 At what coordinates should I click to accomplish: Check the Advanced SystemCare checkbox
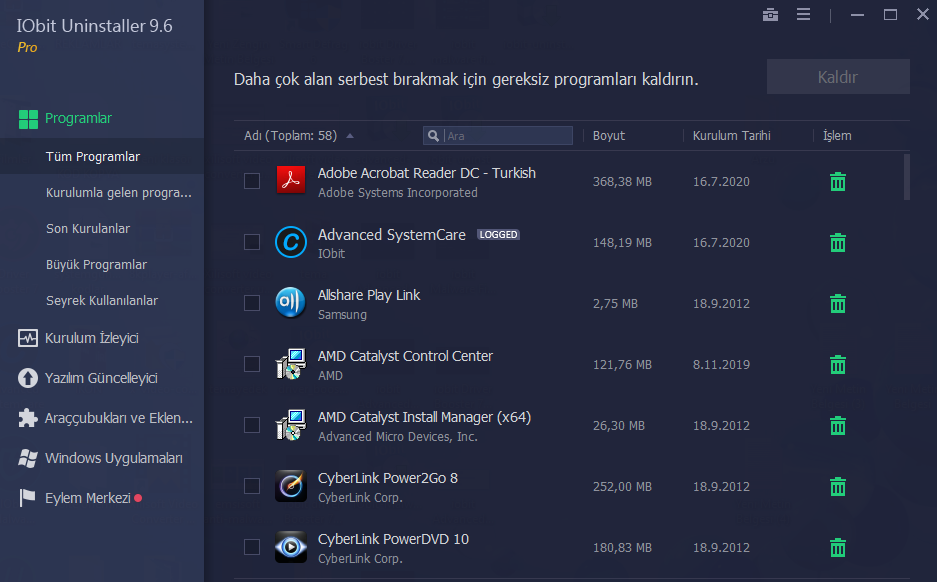[x=252, y=242]
